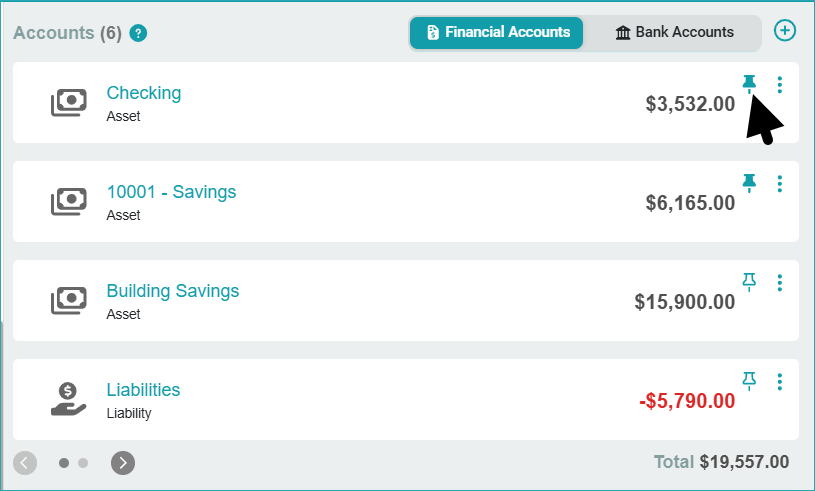Open the Checking account options menu

point(780,84)
